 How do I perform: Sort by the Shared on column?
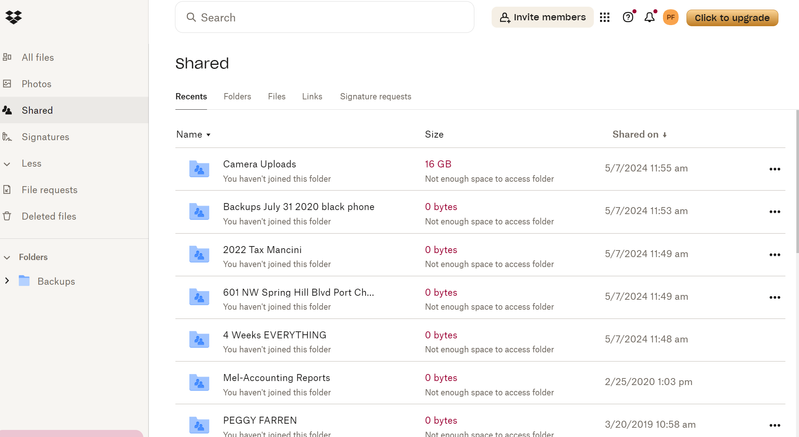point(640,134)
